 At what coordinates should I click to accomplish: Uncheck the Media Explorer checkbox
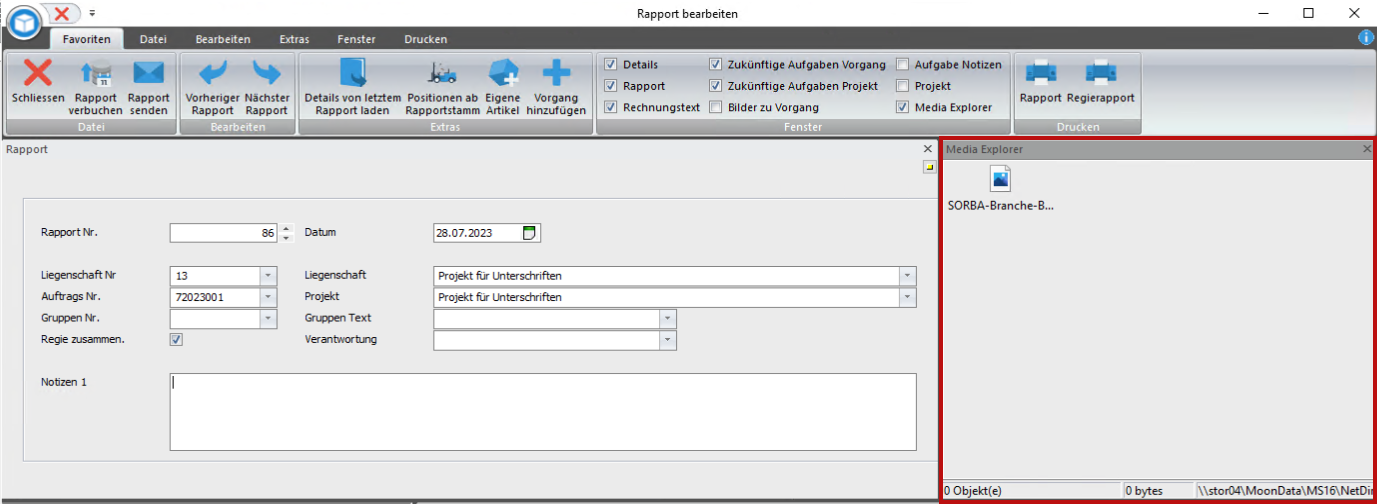pos(903,107)
